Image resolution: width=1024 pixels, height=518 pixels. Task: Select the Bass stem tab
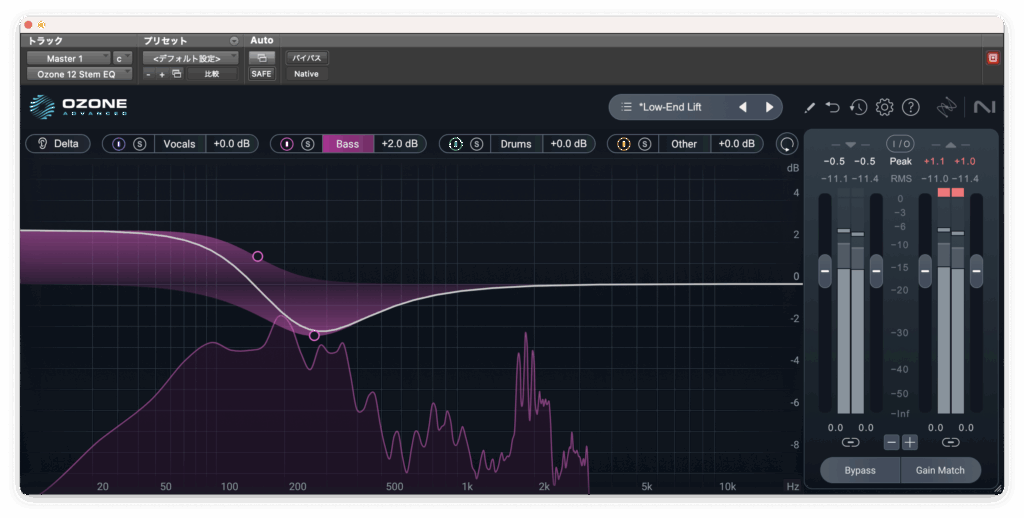(347, 144)
